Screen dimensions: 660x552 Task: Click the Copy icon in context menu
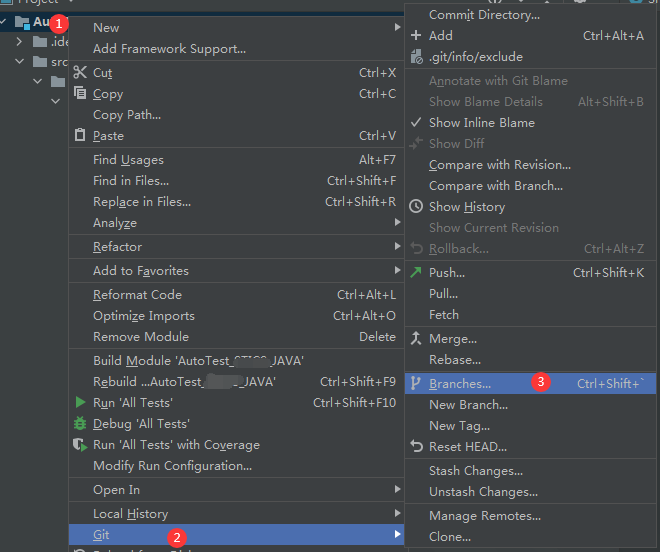point(80,94)
